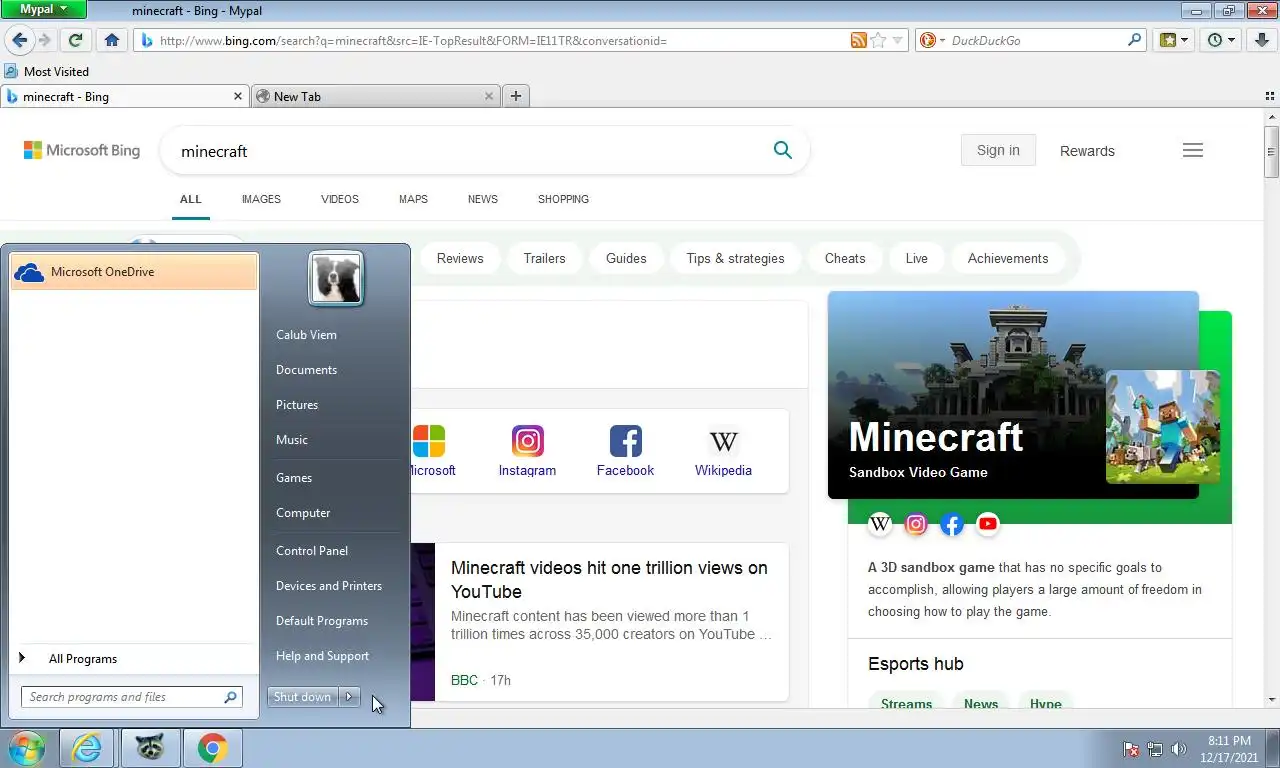Open Games from Start menu
The width and height of the screenshot is (1280, 768).
pos(294,478)
